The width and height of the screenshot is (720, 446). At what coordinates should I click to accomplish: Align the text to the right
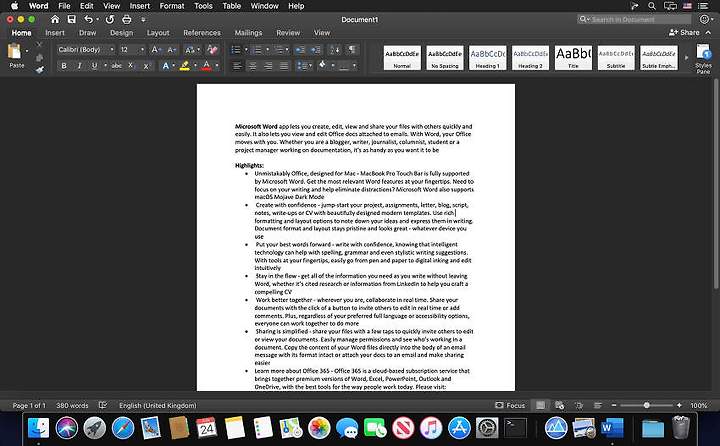click(268, 66)
